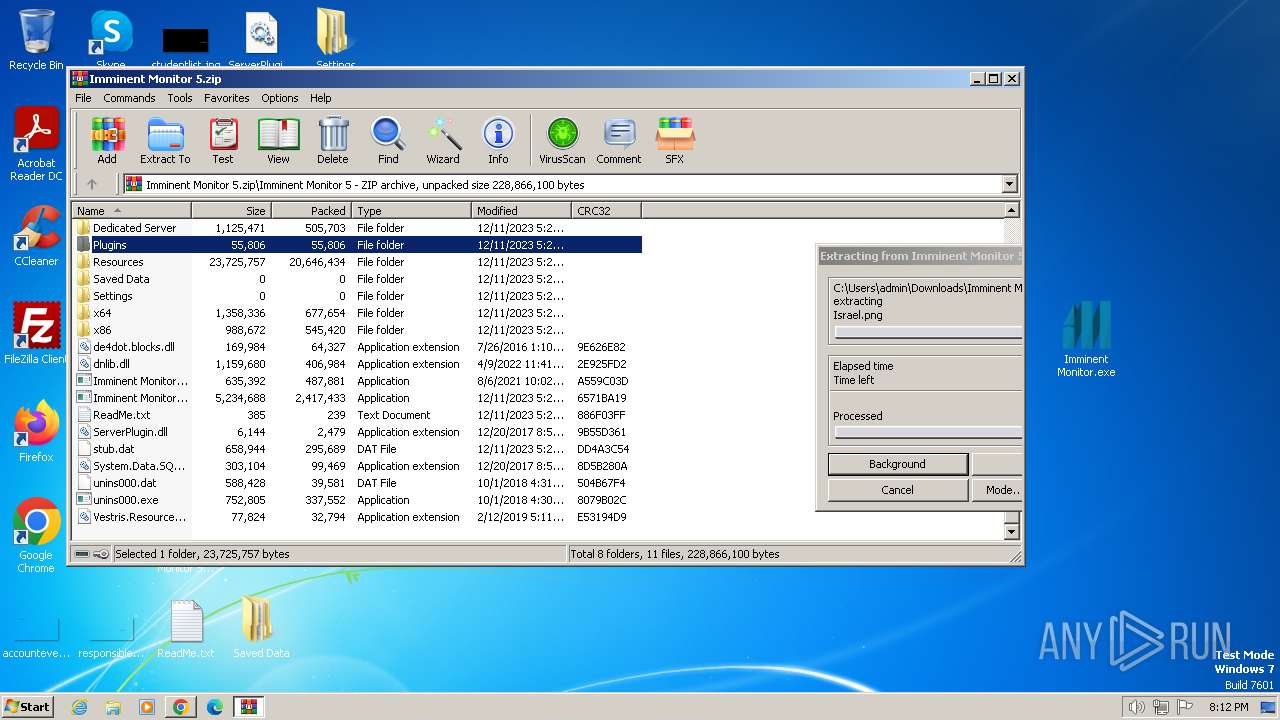Viewport: 1280px width, 720px height.
Task: Open the View toolbar icon
Action: (x=278, y=140)
